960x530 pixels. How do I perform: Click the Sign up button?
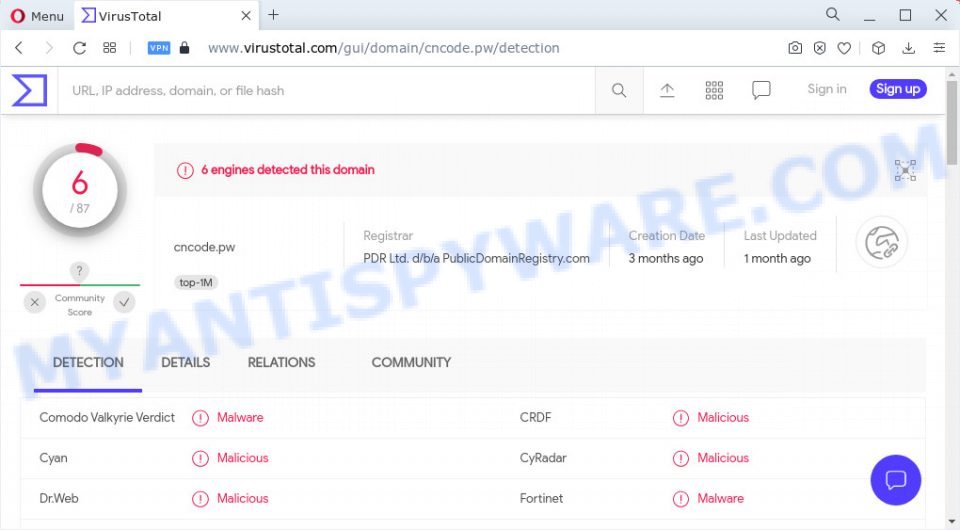(898, 89)
